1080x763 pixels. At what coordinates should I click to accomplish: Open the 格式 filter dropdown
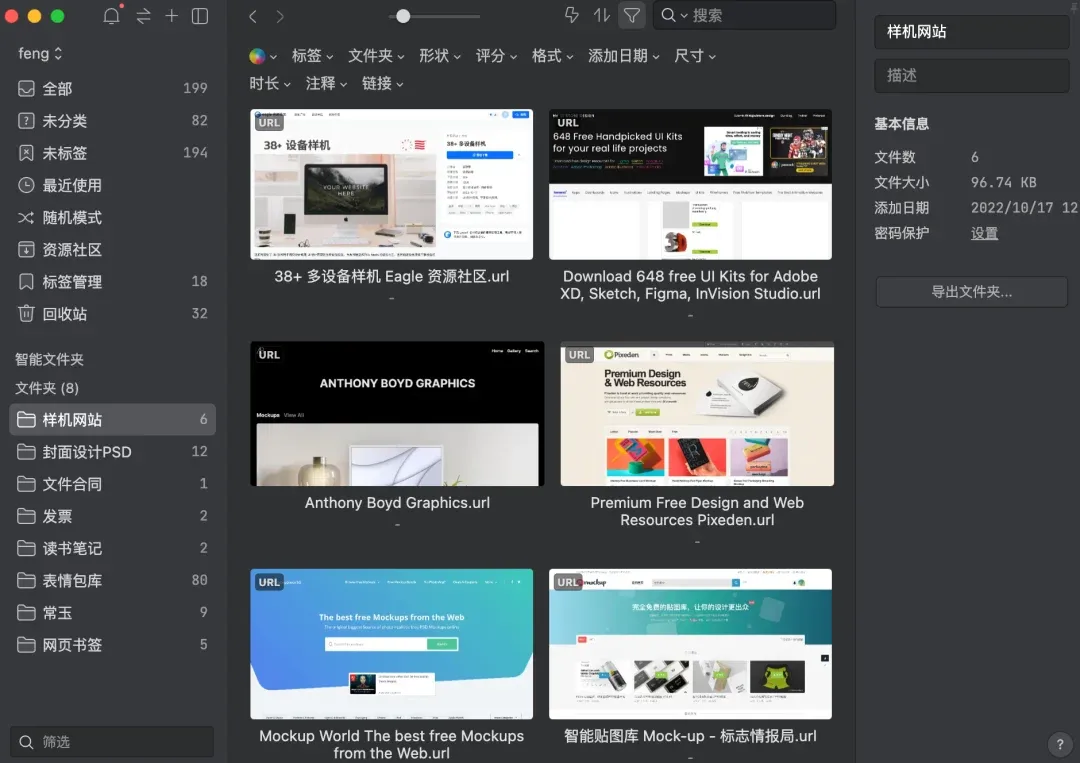(552, 56)
